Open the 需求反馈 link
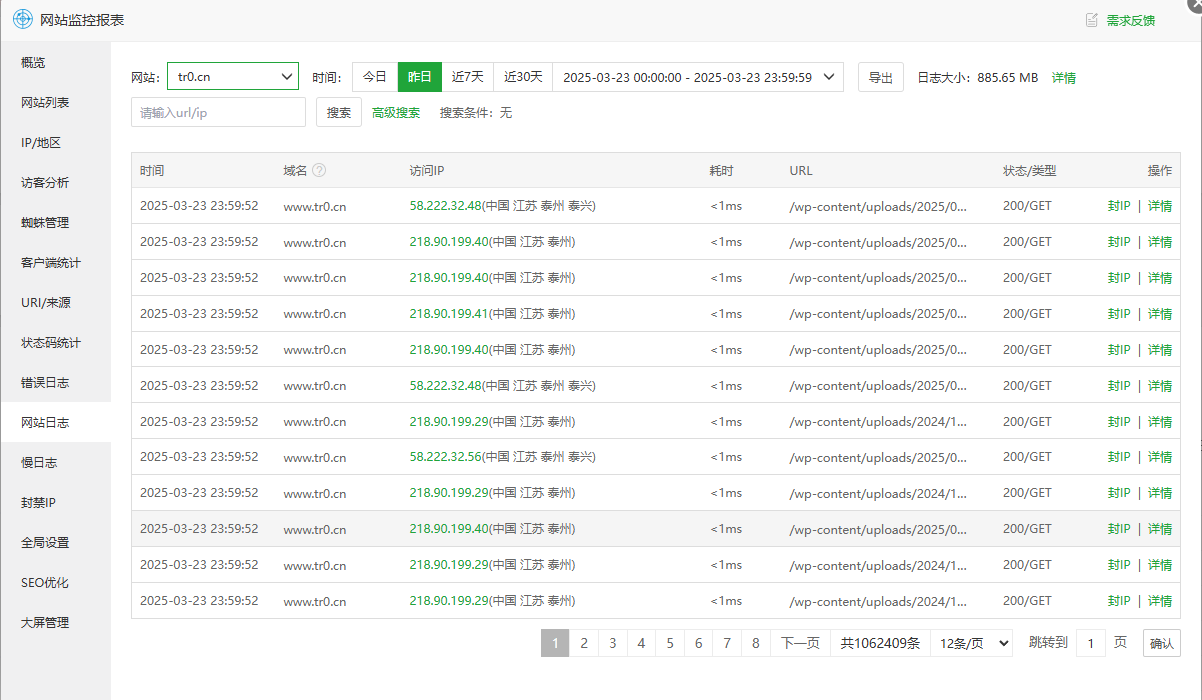Image resolution: width=1202 pixels, height=700 pixels. (x=1130, y=20)
